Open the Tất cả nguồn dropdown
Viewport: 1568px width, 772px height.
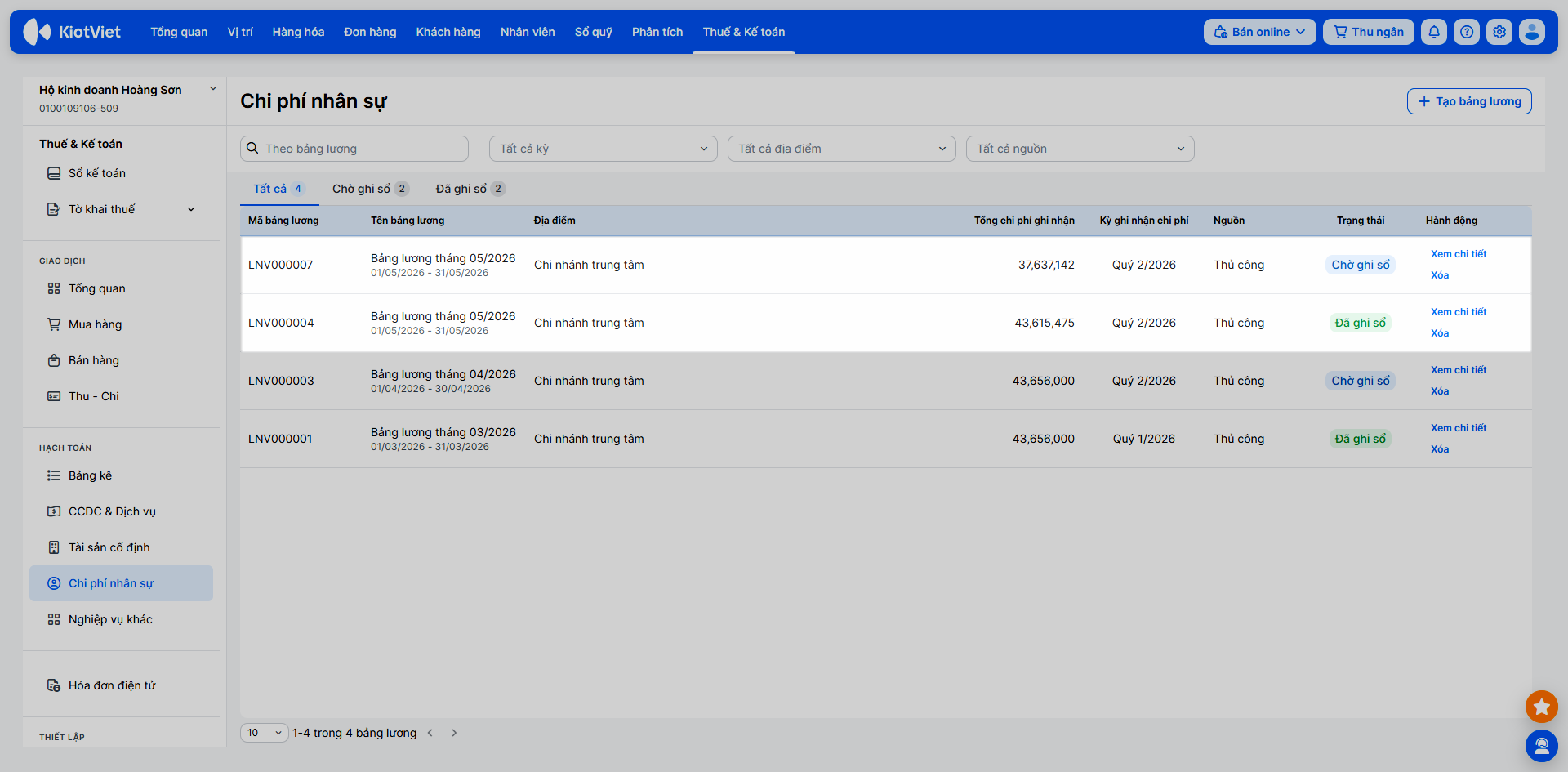click(x=1080, y=149)
